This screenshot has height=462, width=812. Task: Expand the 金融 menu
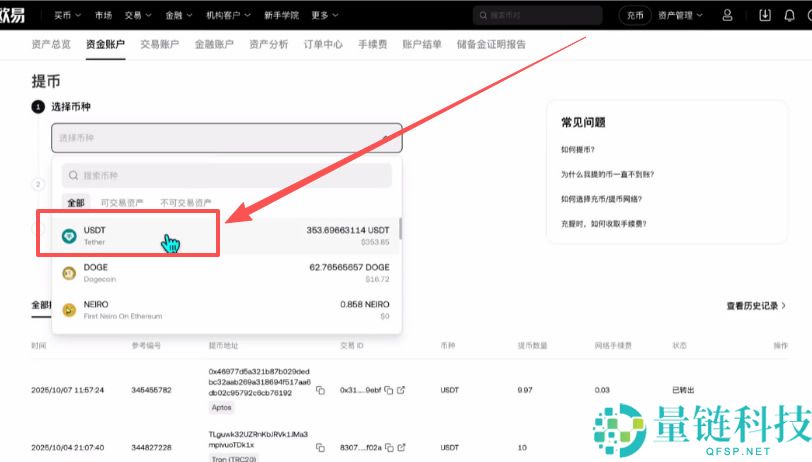pyautogui.click(x=179, y=16)
